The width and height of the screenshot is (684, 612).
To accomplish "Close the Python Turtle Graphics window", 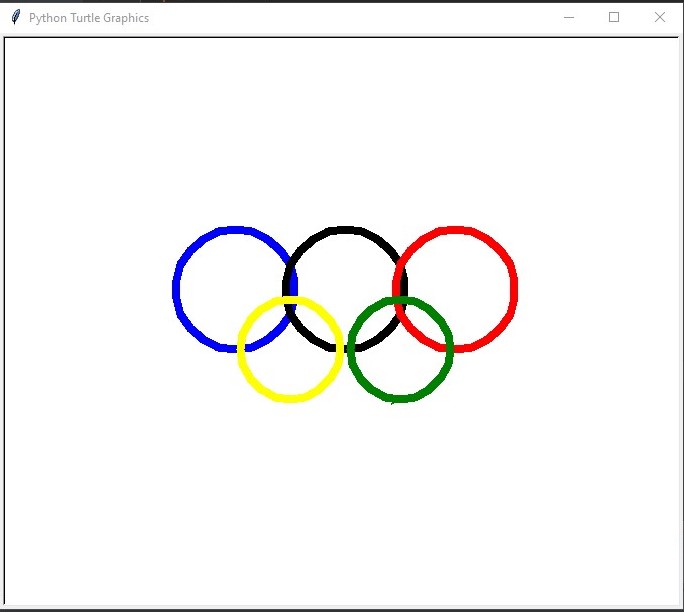I will (660, 17).
